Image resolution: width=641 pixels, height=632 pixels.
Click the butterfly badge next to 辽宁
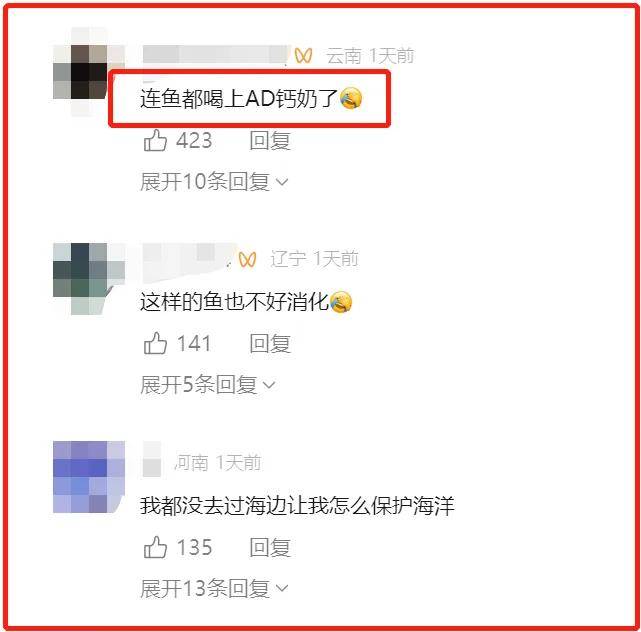[247, 259]
